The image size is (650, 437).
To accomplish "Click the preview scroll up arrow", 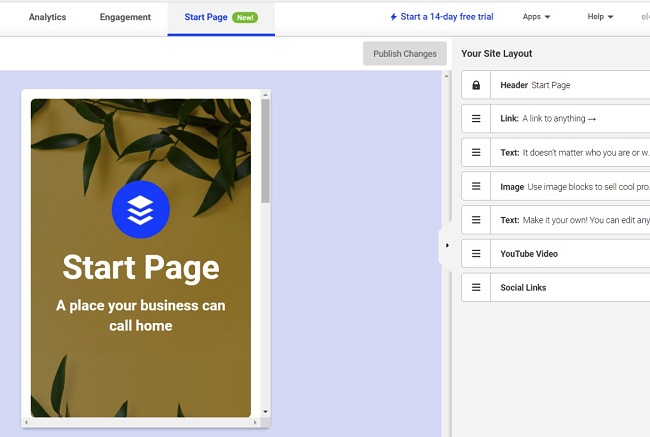I will tap(265, 95).
